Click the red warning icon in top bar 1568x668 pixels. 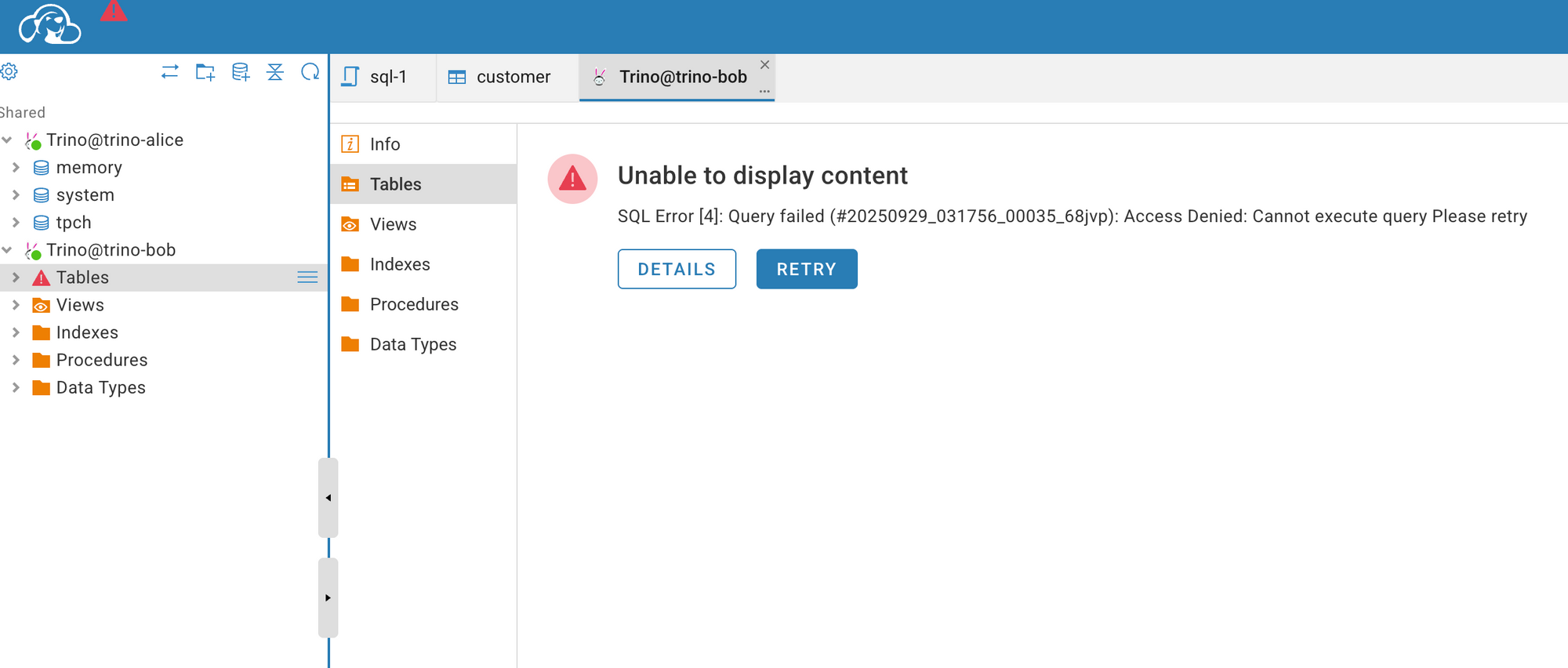(114, 11)
